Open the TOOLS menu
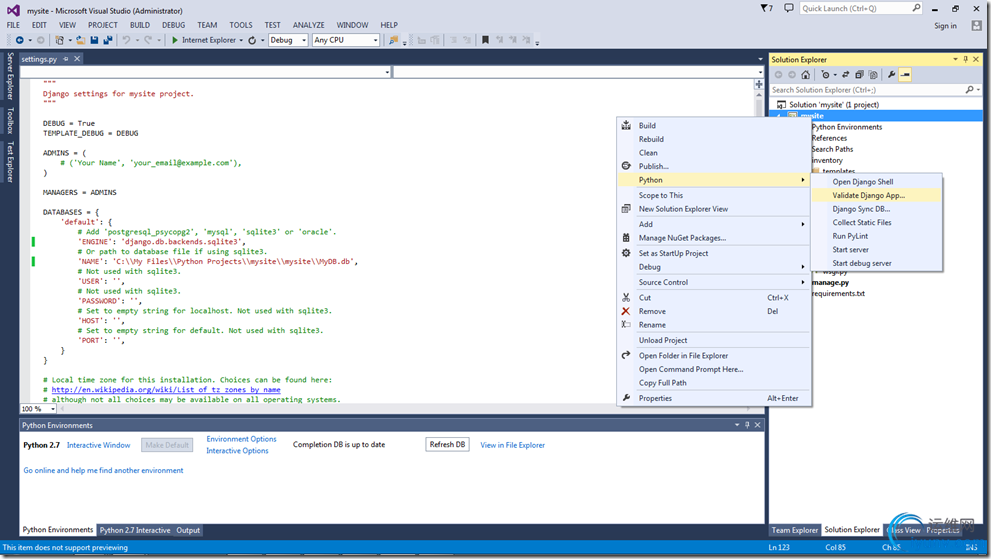 [241, 25]
